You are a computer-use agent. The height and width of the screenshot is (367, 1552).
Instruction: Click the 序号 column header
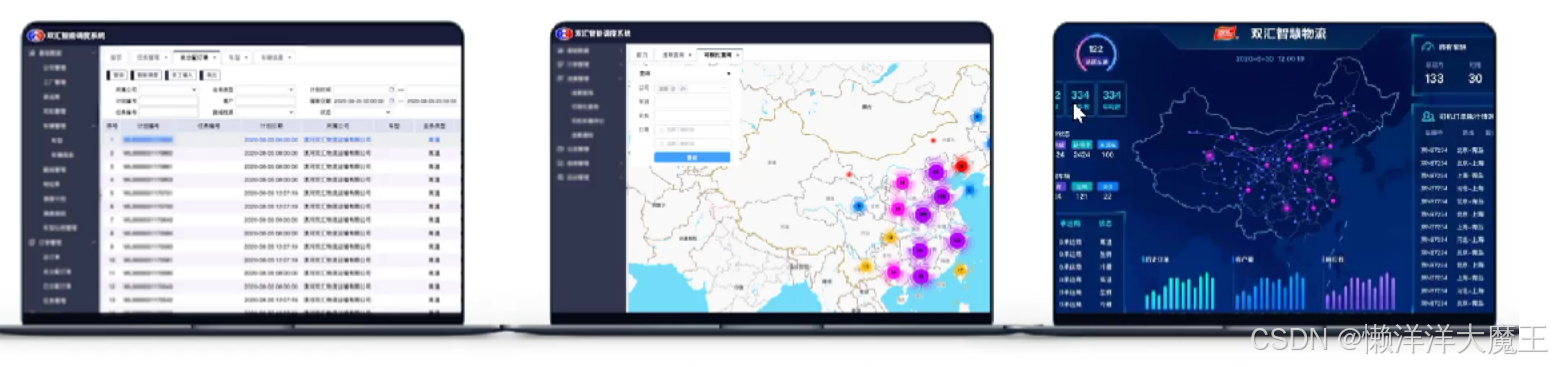[112, 126]
